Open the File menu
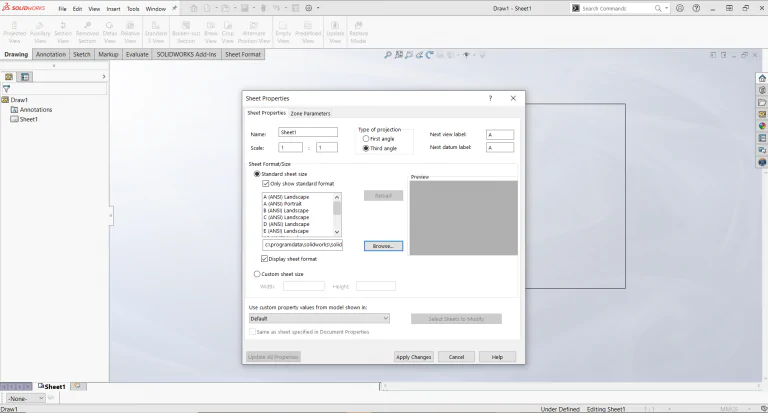768x413 pixels. 62,9
